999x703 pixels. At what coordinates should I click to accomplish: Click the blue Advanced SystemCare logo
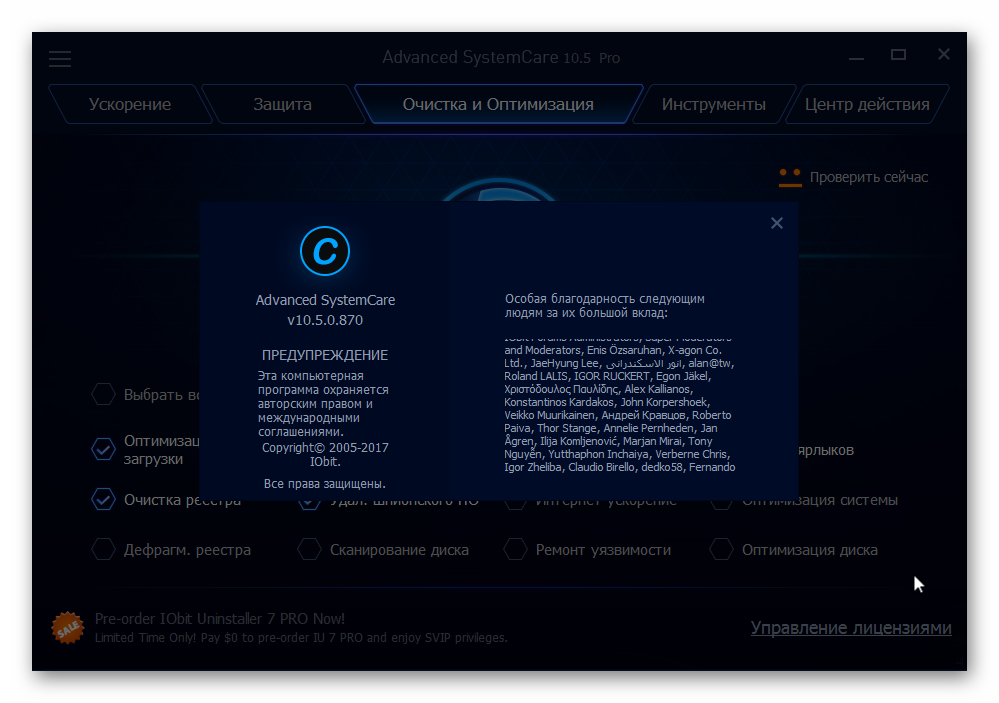pos(325,250)
